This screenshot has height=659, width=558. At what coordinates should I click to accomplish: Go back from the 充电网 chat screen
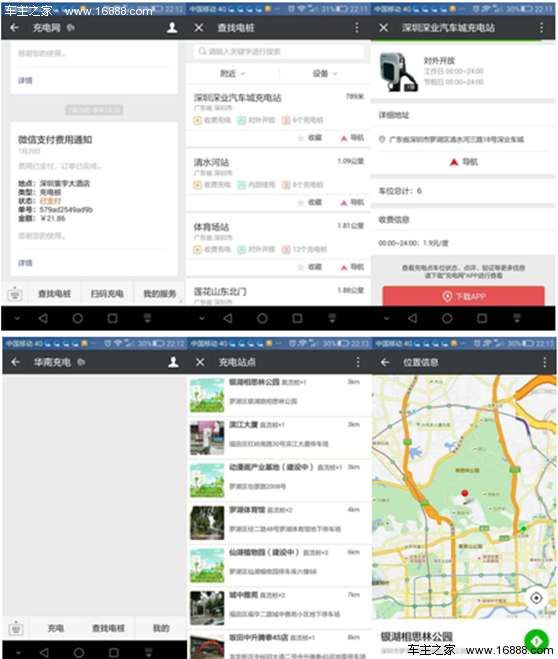pyautogui.click(x=14, y=28)
